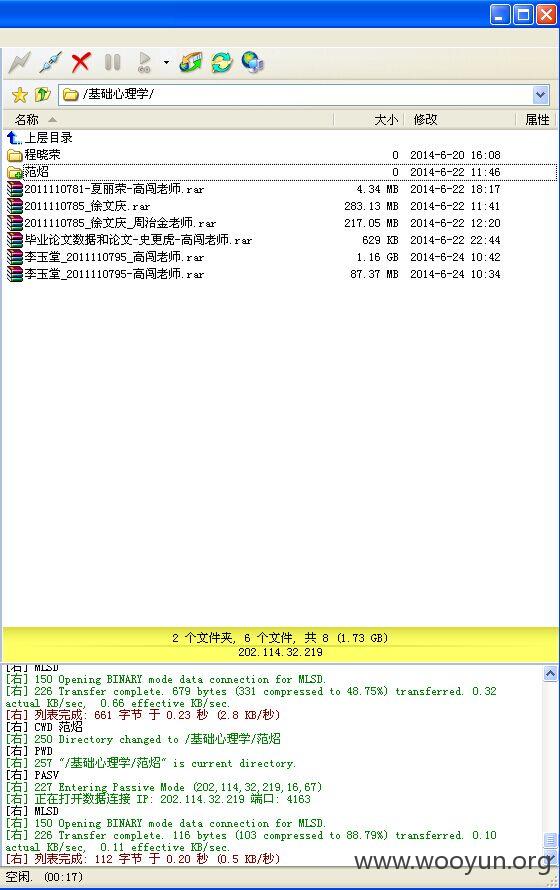Click the 1.16 GB size cell
This screenshot has width=560, height=890.
tap(377, 257)
